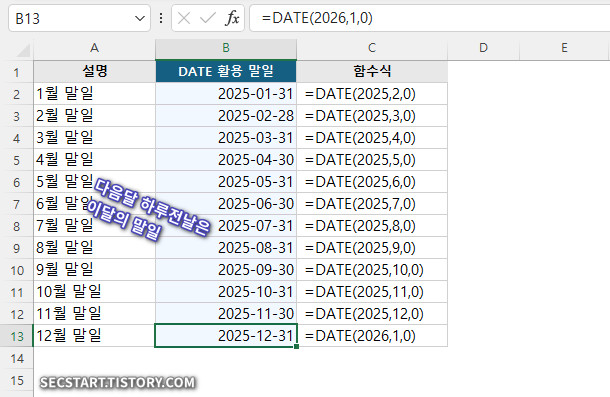Click header cell '설명'
This screenshot has height=397, width=610.
point(95,72)
